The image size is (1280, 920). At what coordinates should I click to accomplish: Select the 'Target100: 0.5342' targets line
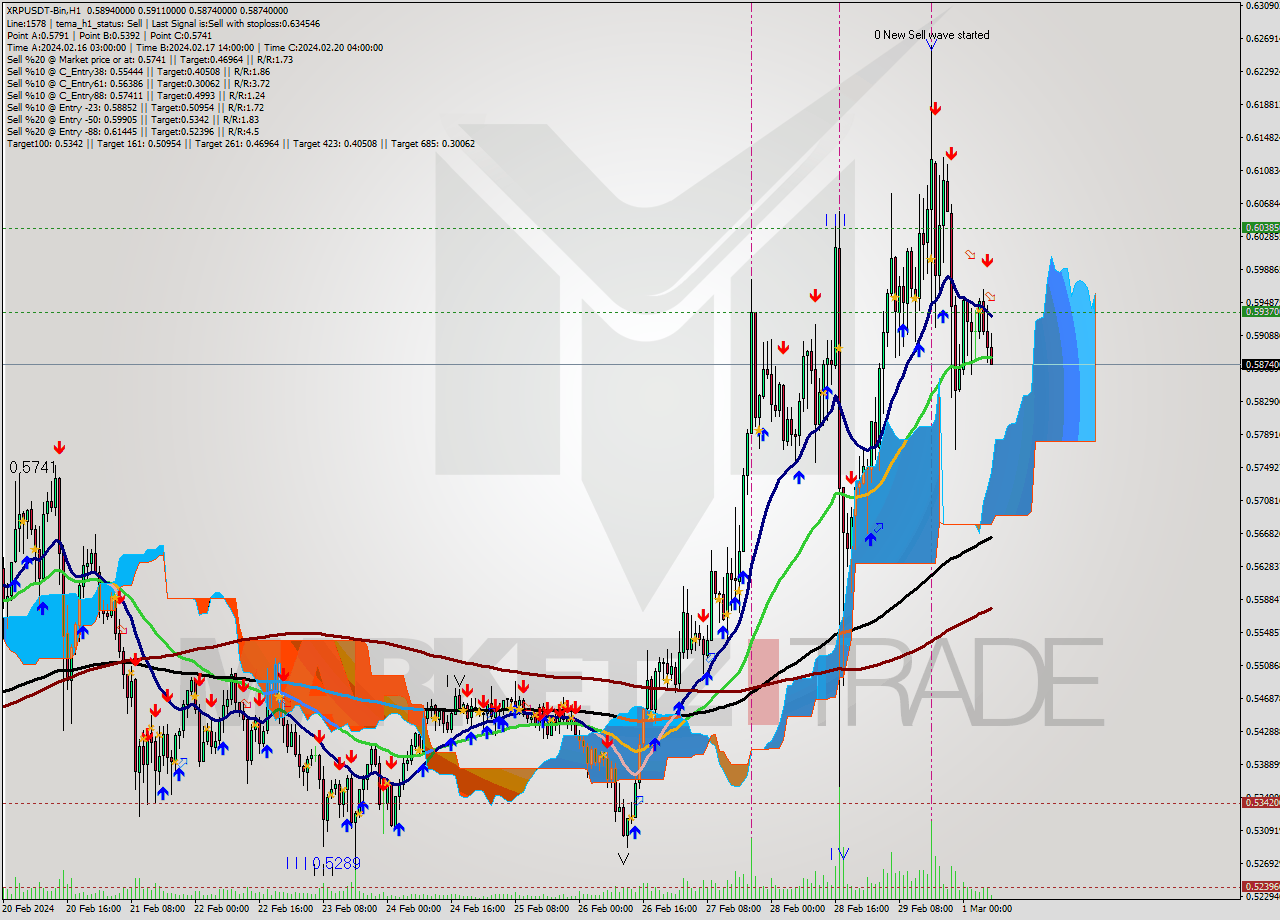[241, 143]
